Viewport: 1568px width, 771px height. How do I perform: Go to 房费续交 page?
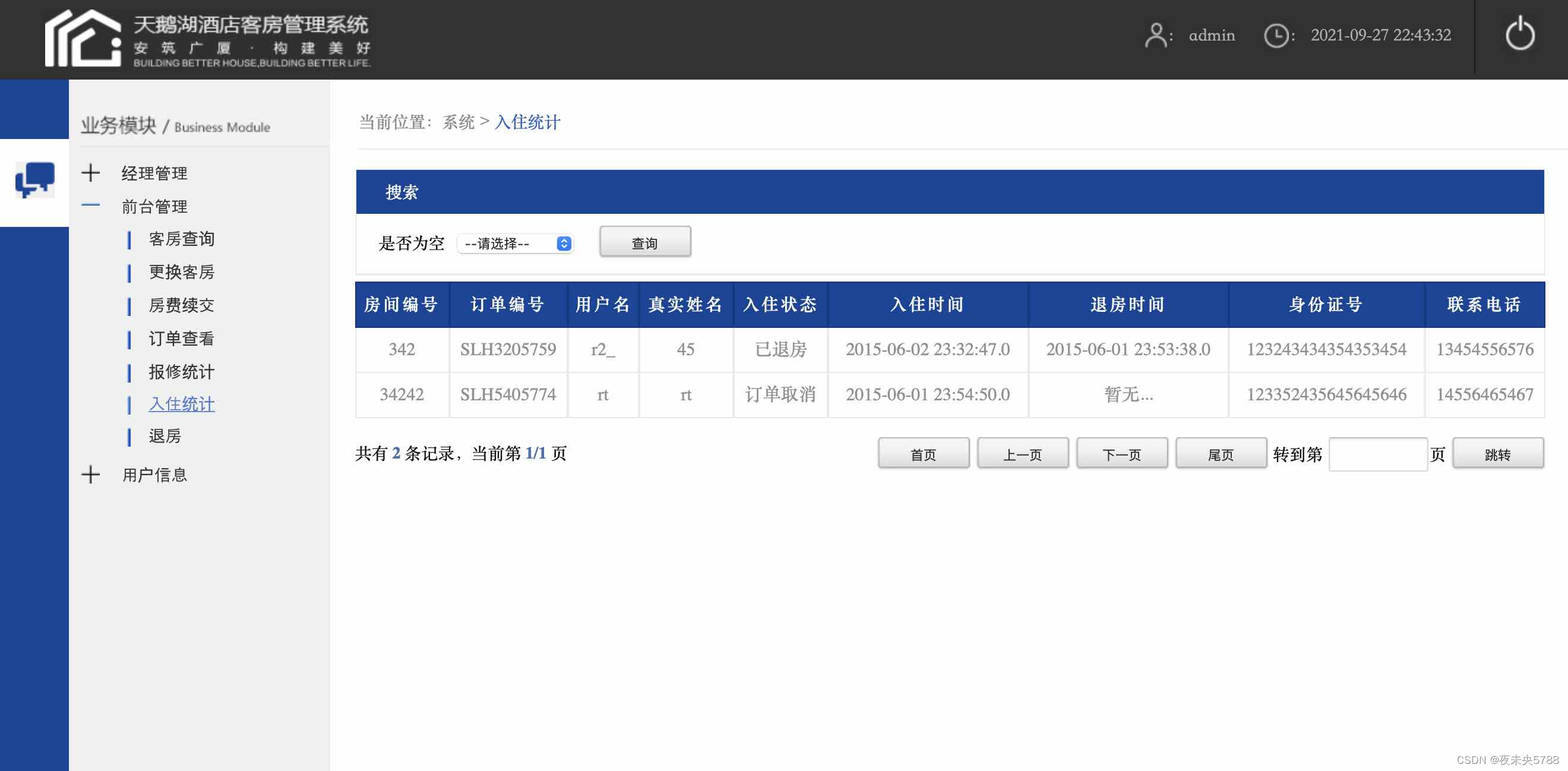tap(181, 305)
